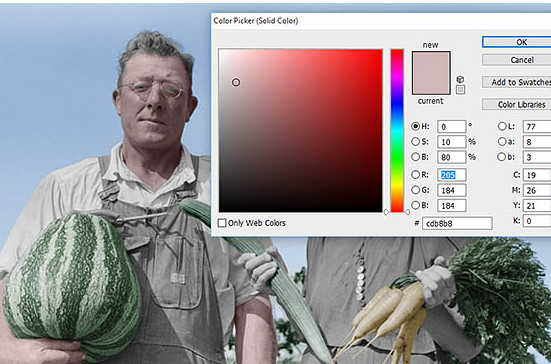This screenshot has width=551, height=364.
Task: Select the R red radio button
Action: point(415,175)
